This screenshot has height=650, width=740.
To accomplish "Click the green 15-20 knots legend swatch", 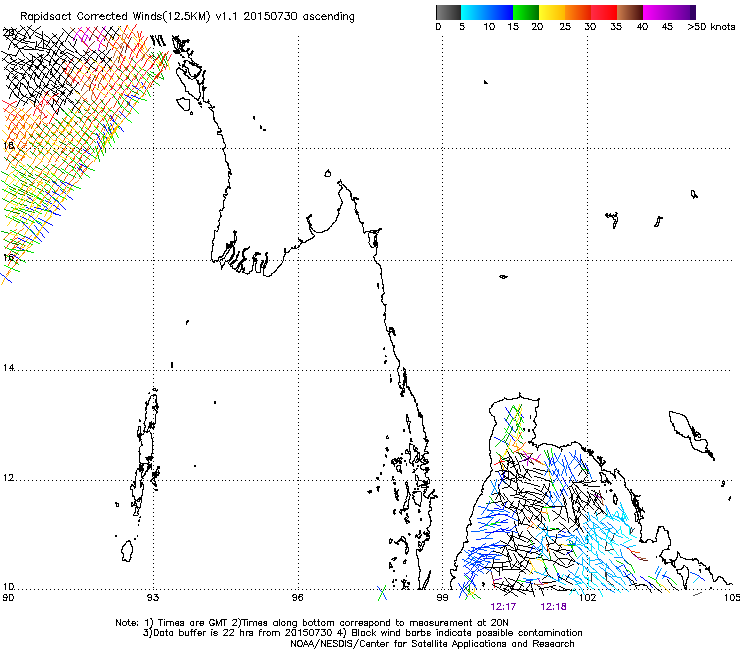I will point(526,12).
